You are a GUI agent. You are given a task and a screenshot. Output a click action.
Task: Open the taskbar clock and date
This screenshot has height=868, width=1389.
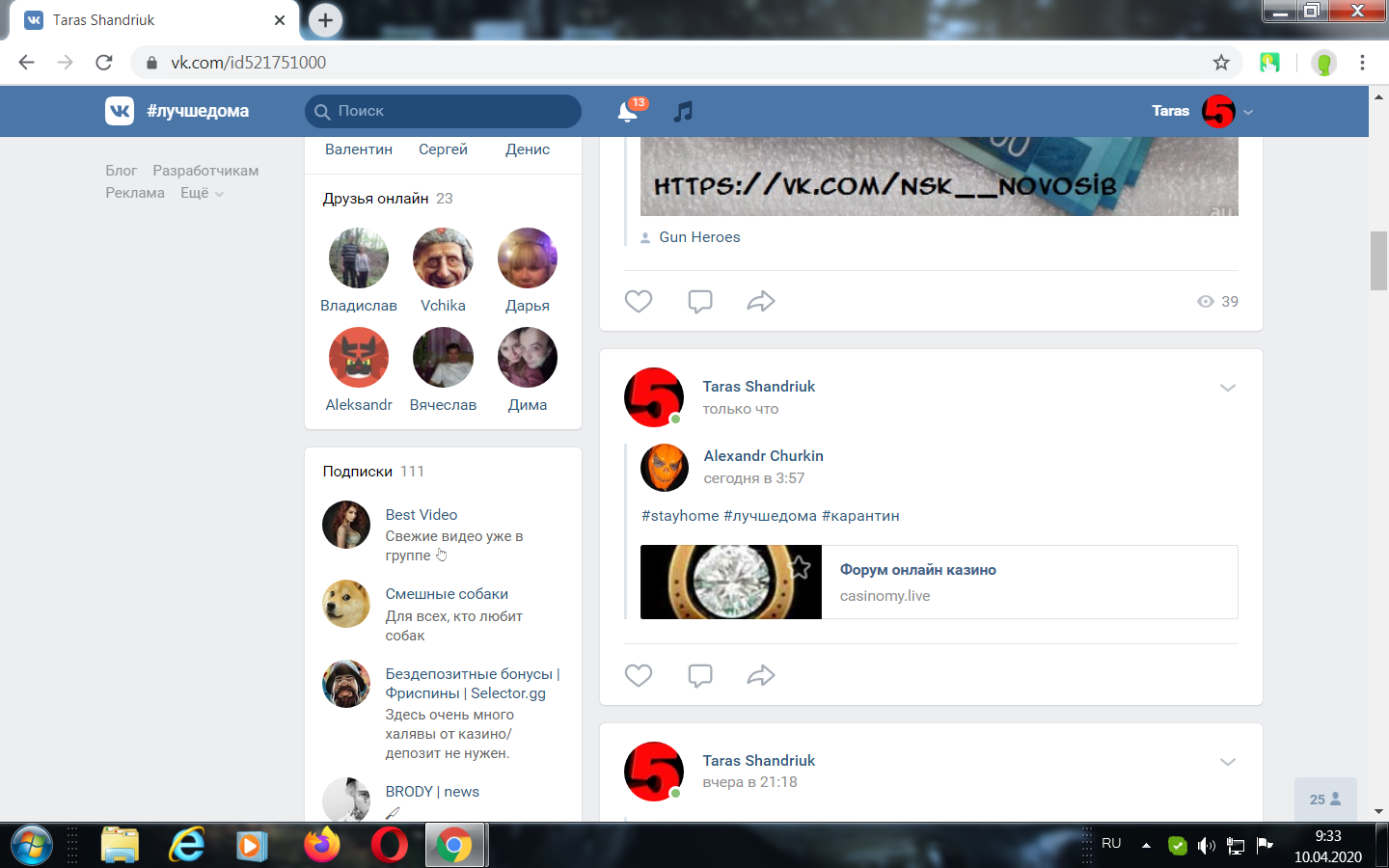1328,846
